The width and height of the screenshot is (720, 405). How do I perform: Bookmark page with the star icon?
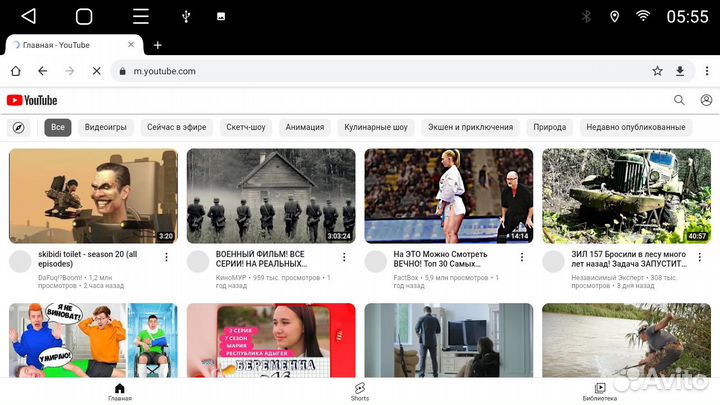pyautogui.click(x=657, y=71)
